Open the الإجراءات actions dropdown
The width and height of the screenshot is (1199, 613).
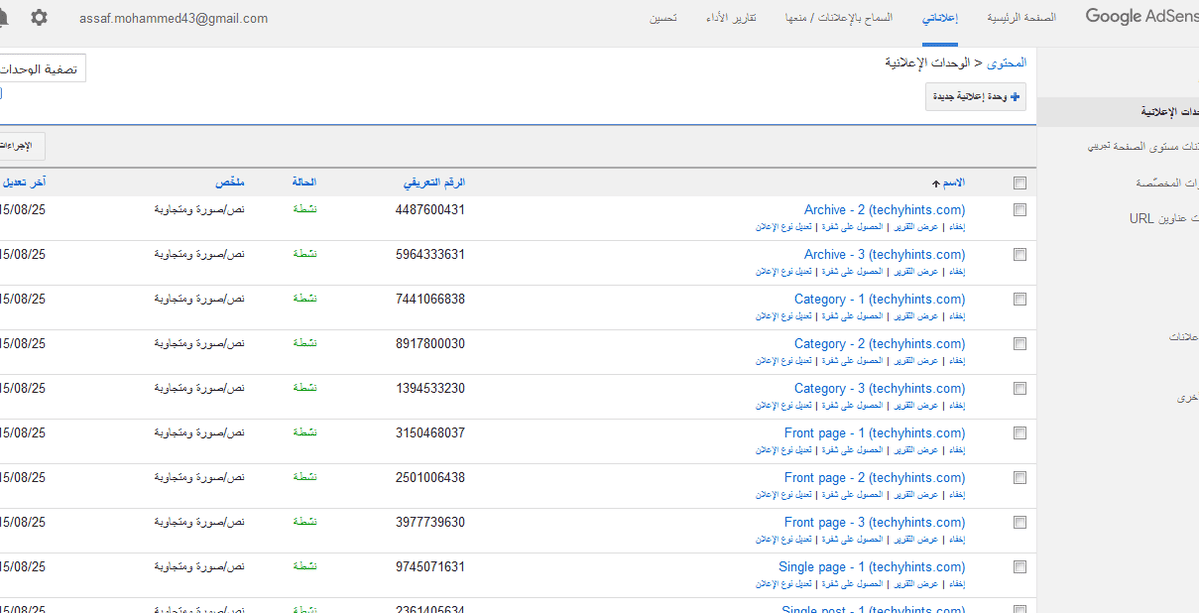[22, 145]
